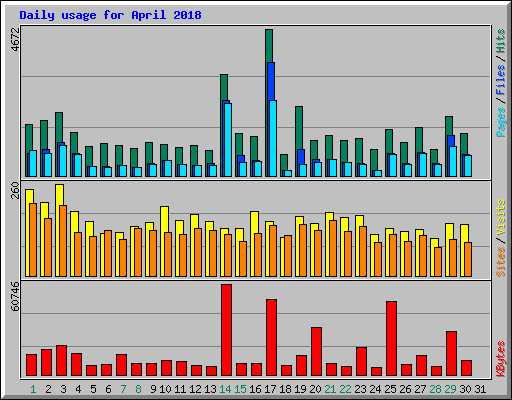Select day "1" on the date axis

point(33,389)
